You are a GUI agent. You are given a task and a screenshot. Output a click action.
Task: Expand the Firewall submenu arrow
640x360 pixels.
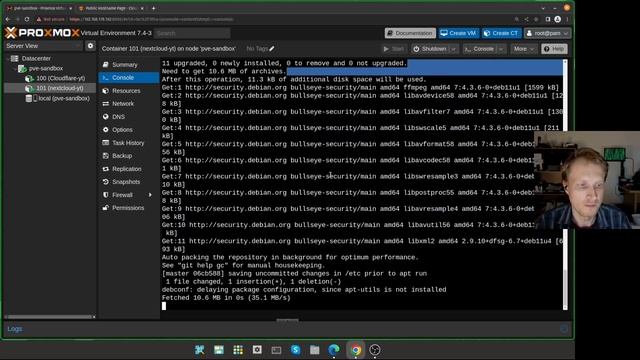[150, 195]
